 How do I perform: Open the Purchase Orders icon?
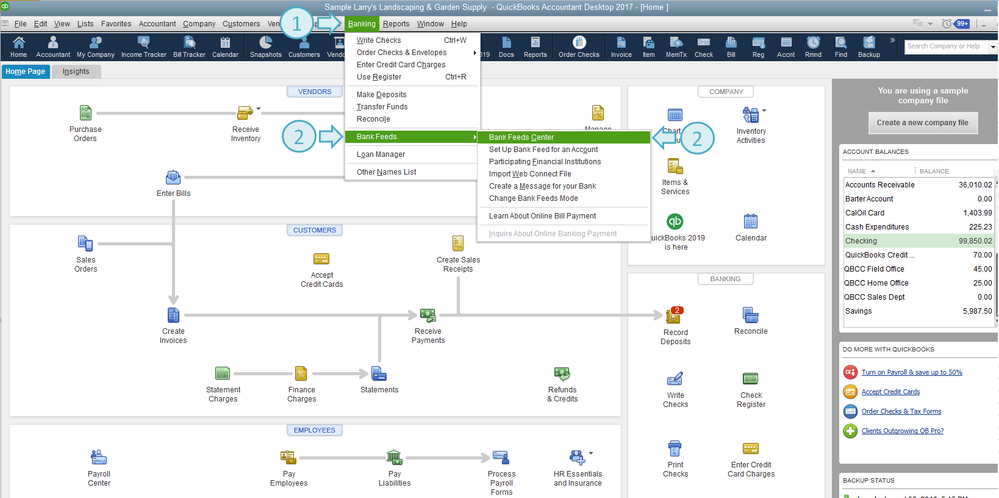pos(85,113)
